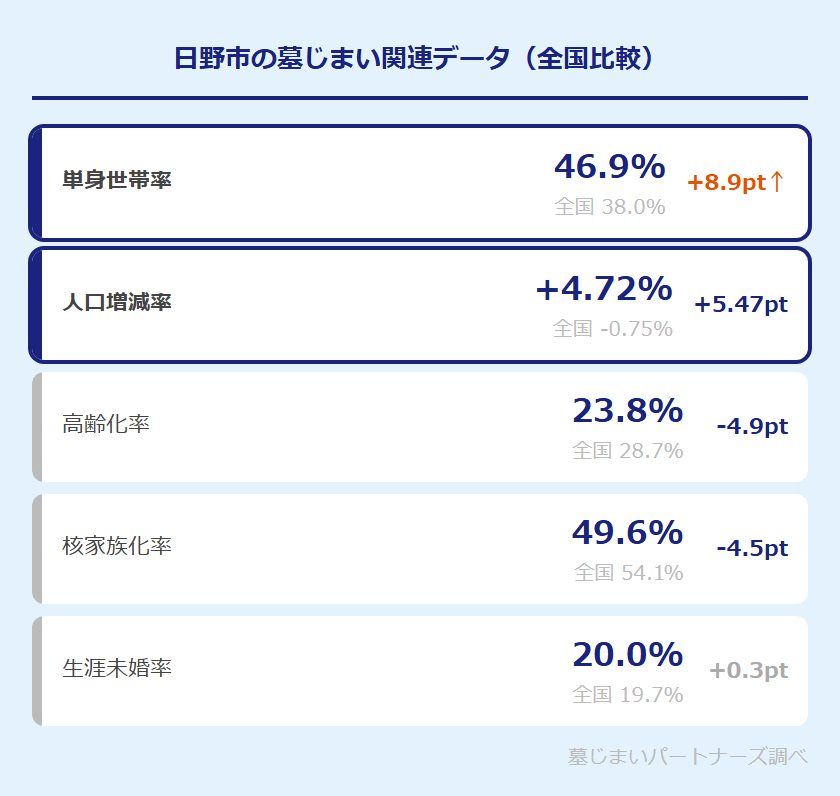Click the 23.8% value
Image resolution: width=840 pixels, height=796 pixels.
click(x=627, y=411)
